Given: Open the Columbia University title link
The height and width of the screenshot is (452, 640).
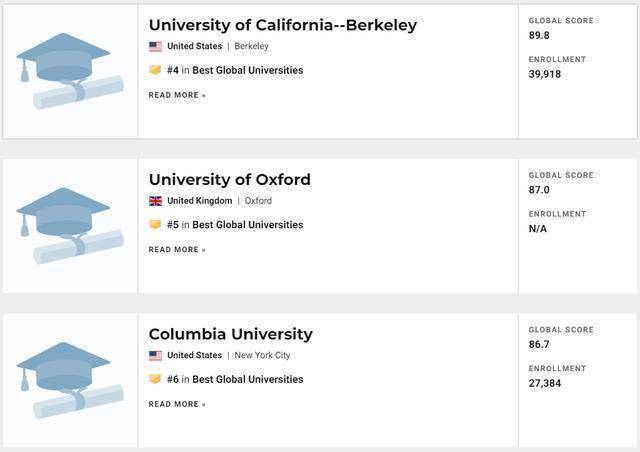Looking at the screenshot, I should (x=231, y=334).
